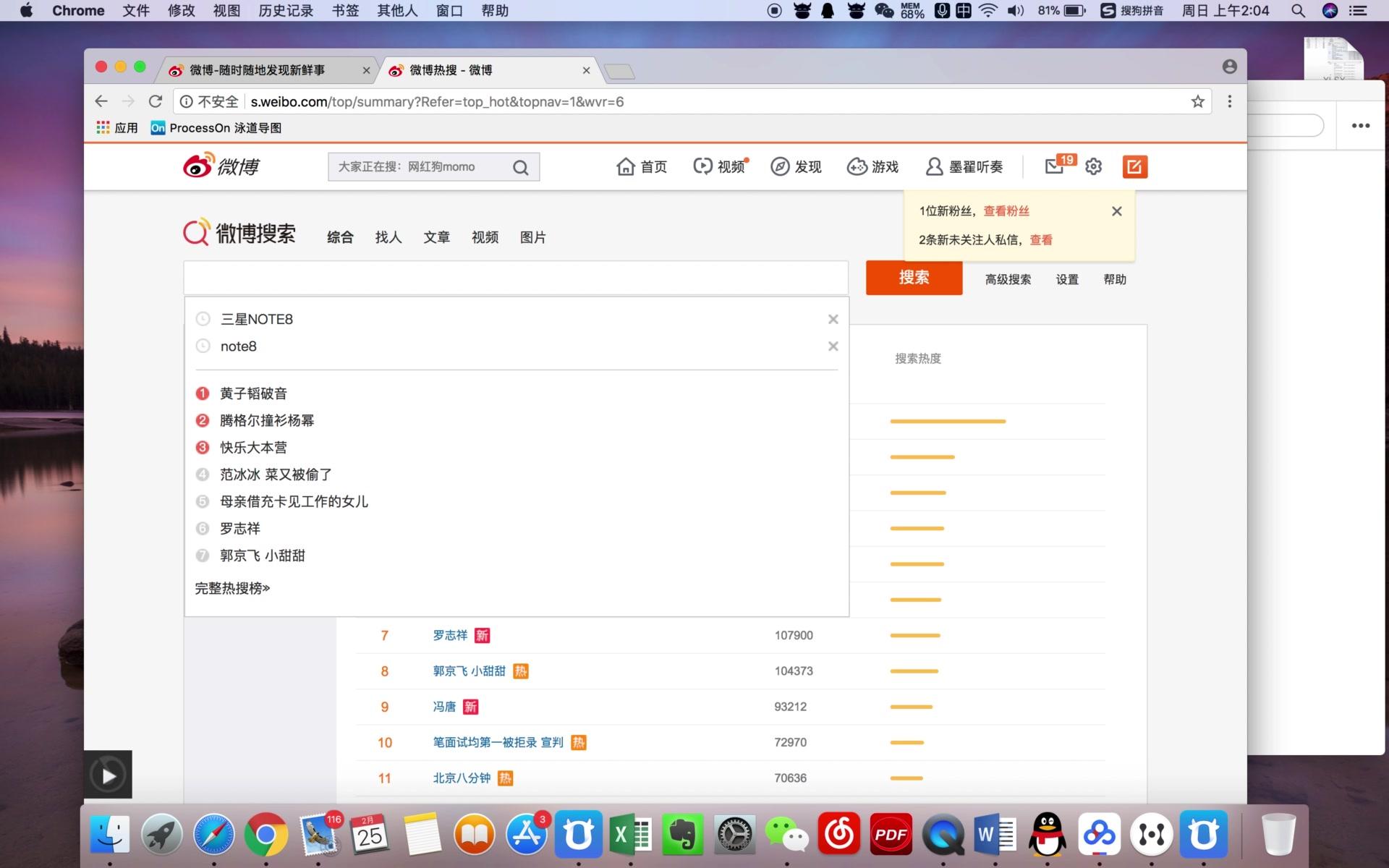Click the video play button overlay
The image size is (1389, 868).
[x=109, y=775]
